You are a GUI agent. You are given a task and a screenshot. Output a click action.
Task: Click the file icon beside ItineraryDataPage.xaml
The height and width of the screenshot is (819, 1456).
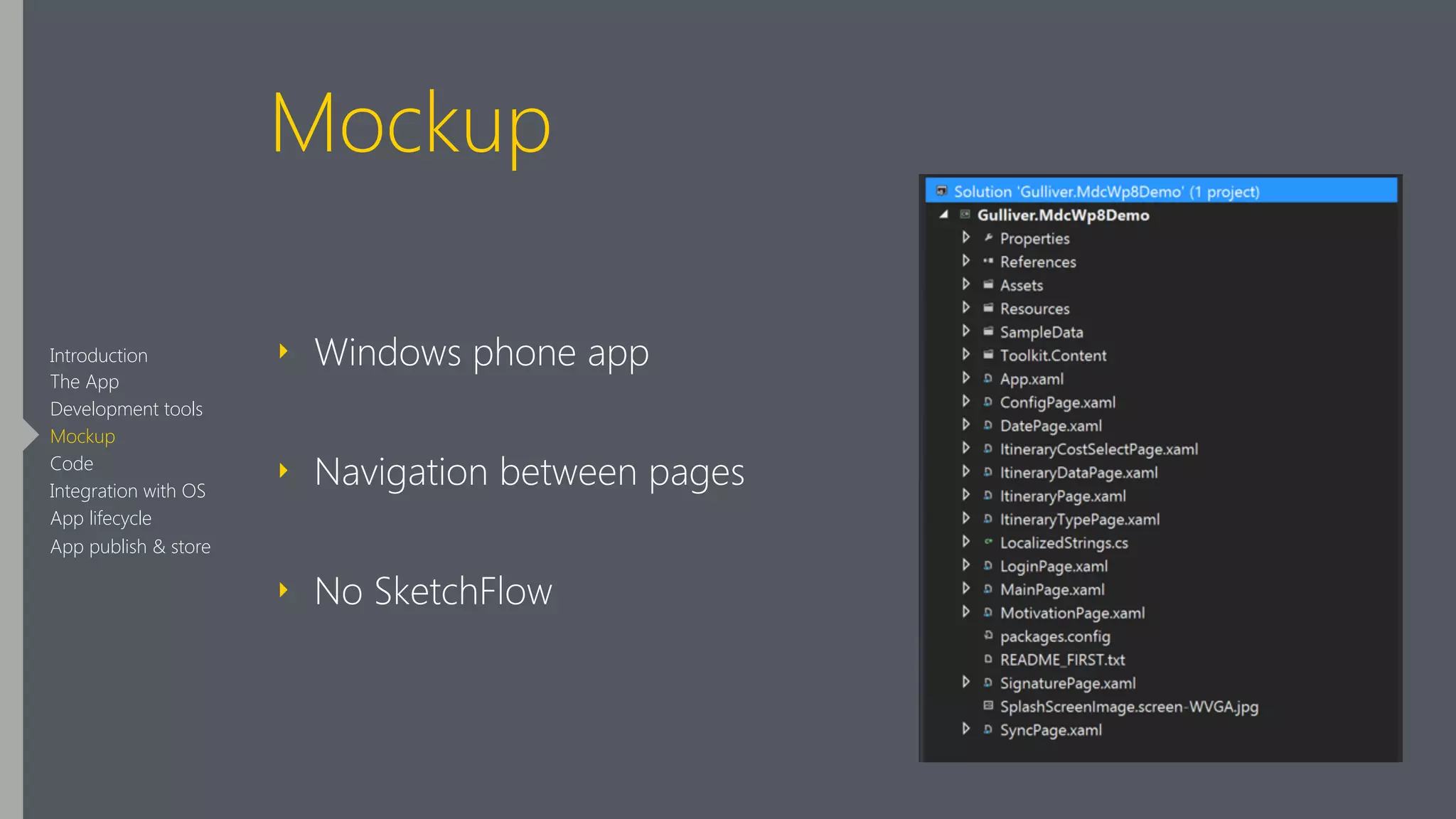click(988, 472)
